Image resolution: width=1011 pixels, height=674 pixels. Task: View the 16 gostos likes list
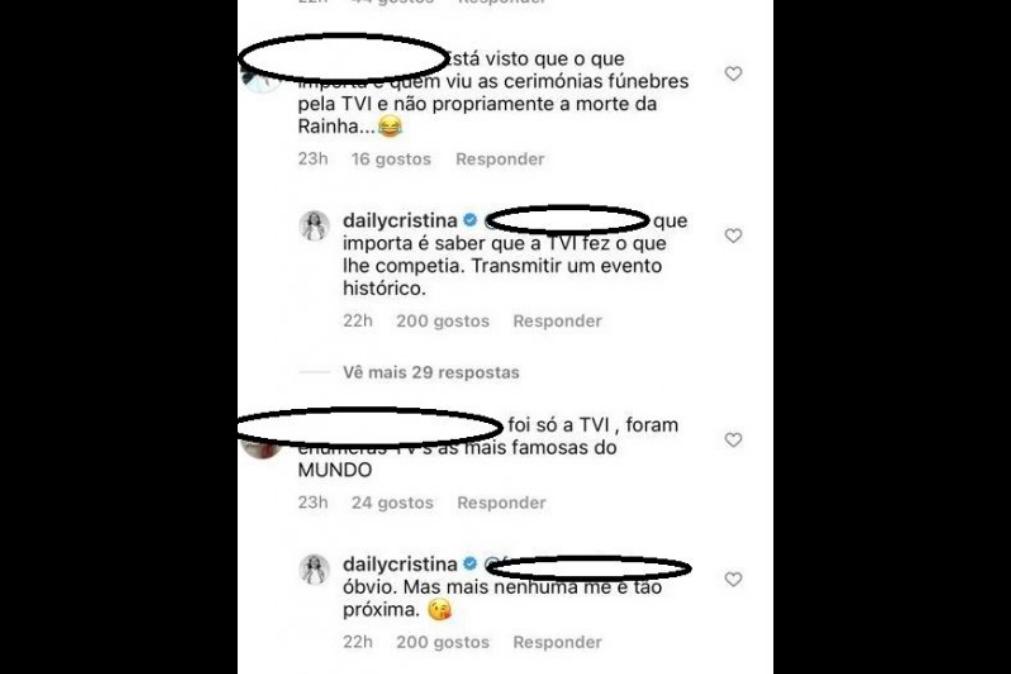coord(391,159)
